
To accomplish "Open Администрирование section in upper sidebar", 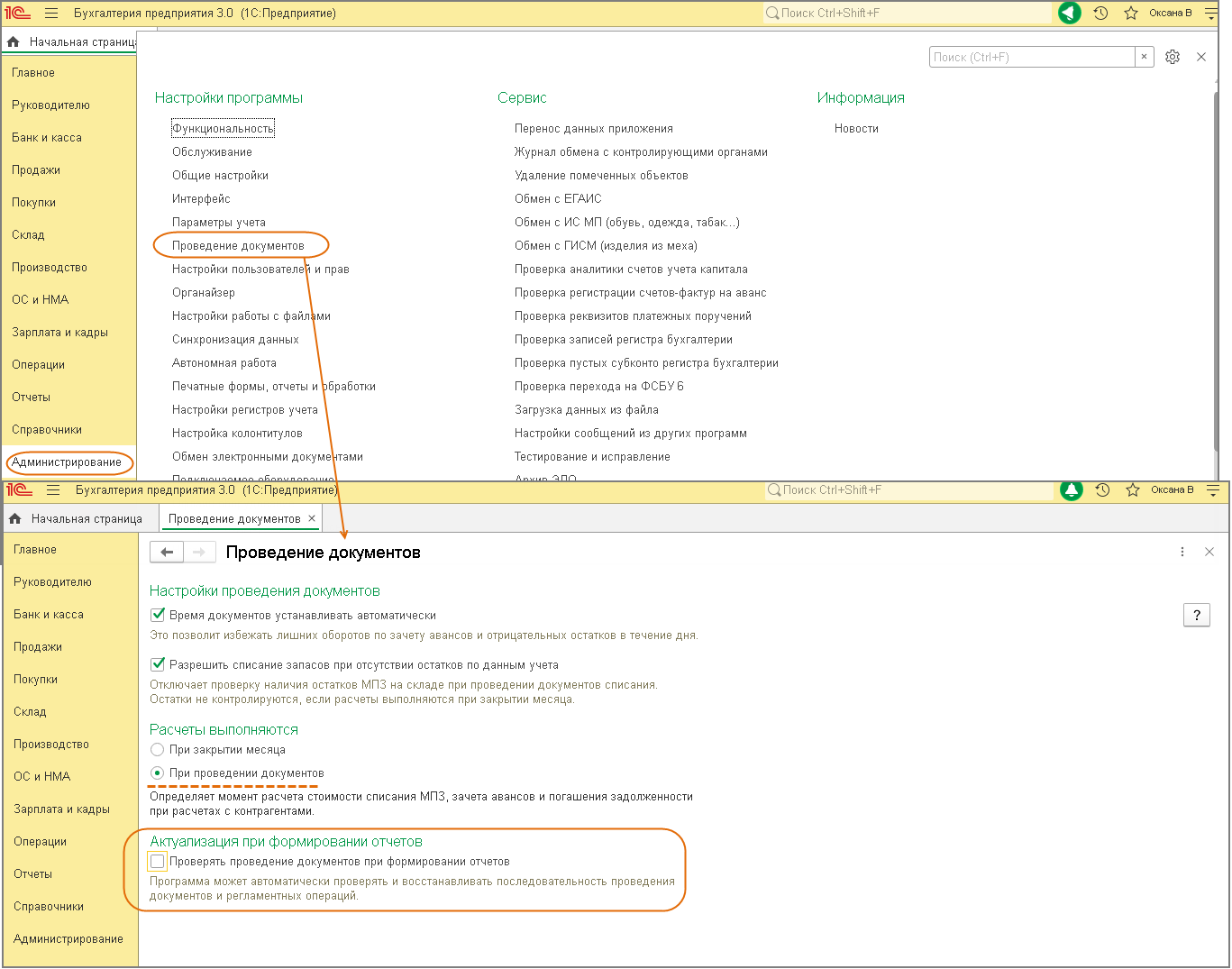I will [x=67, y=462].
